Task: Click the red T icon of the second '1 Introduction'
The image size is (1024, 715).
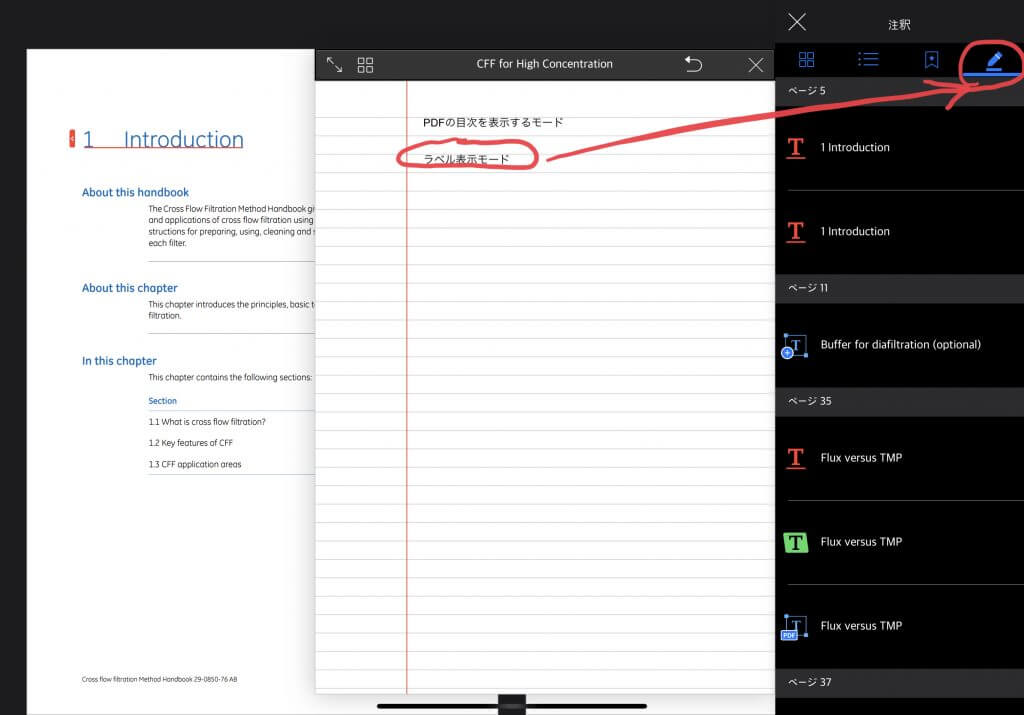Action: 795,231
